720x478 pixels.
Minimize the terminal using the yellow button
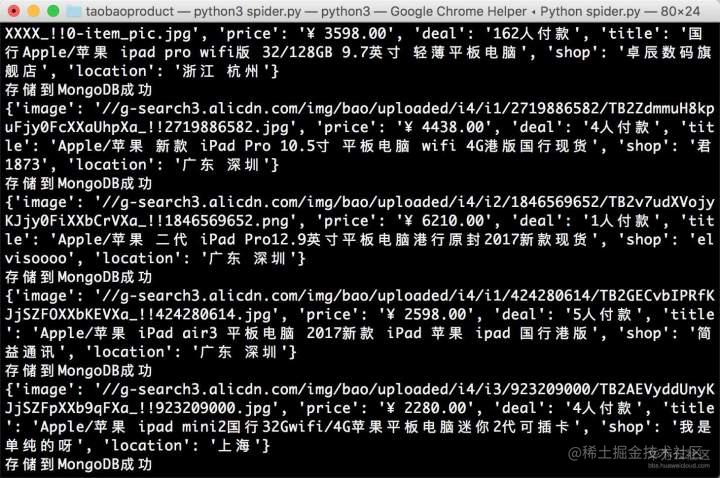click(34, 11)
